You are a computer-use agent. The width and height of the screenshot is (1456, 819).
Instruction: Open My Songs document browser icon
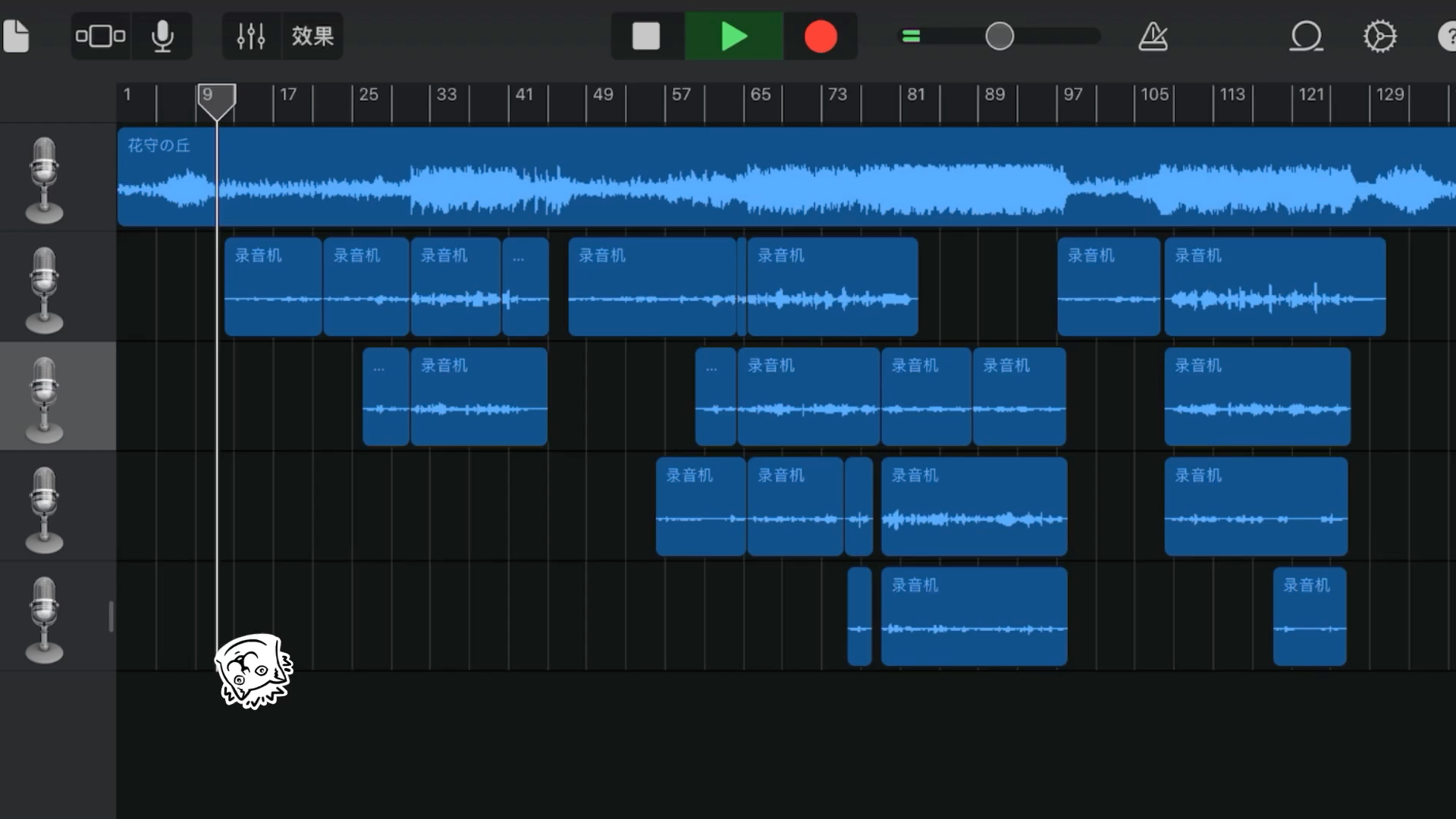[16, 36]
